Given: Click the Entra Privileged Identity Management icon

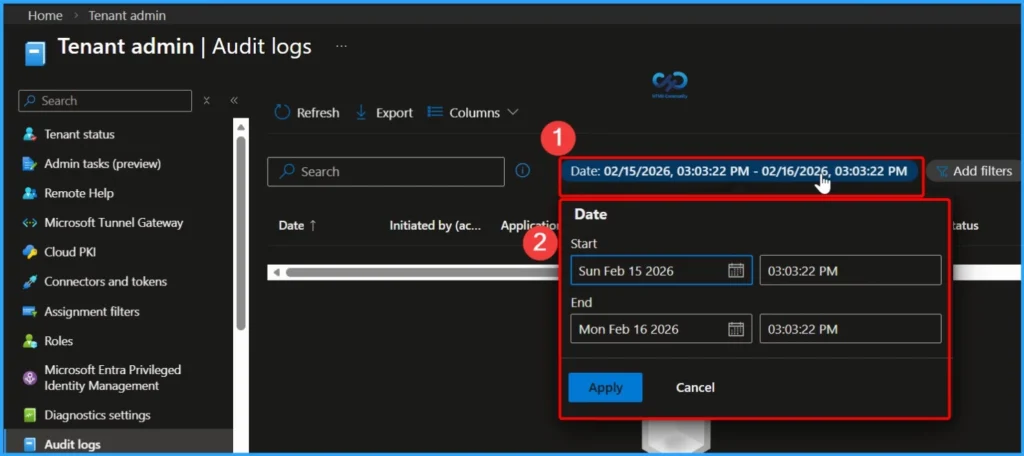Looking at the screenshot, I should click(x=29, y=378).
